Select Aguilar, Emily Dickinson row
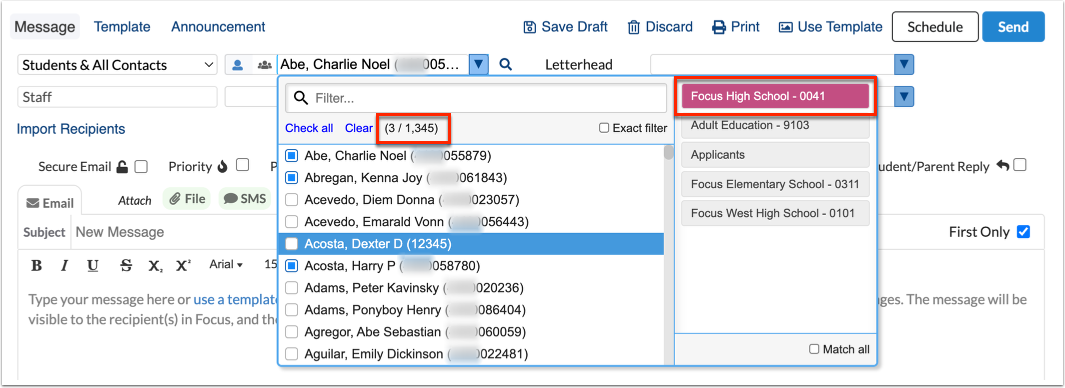 click(471, 353)
